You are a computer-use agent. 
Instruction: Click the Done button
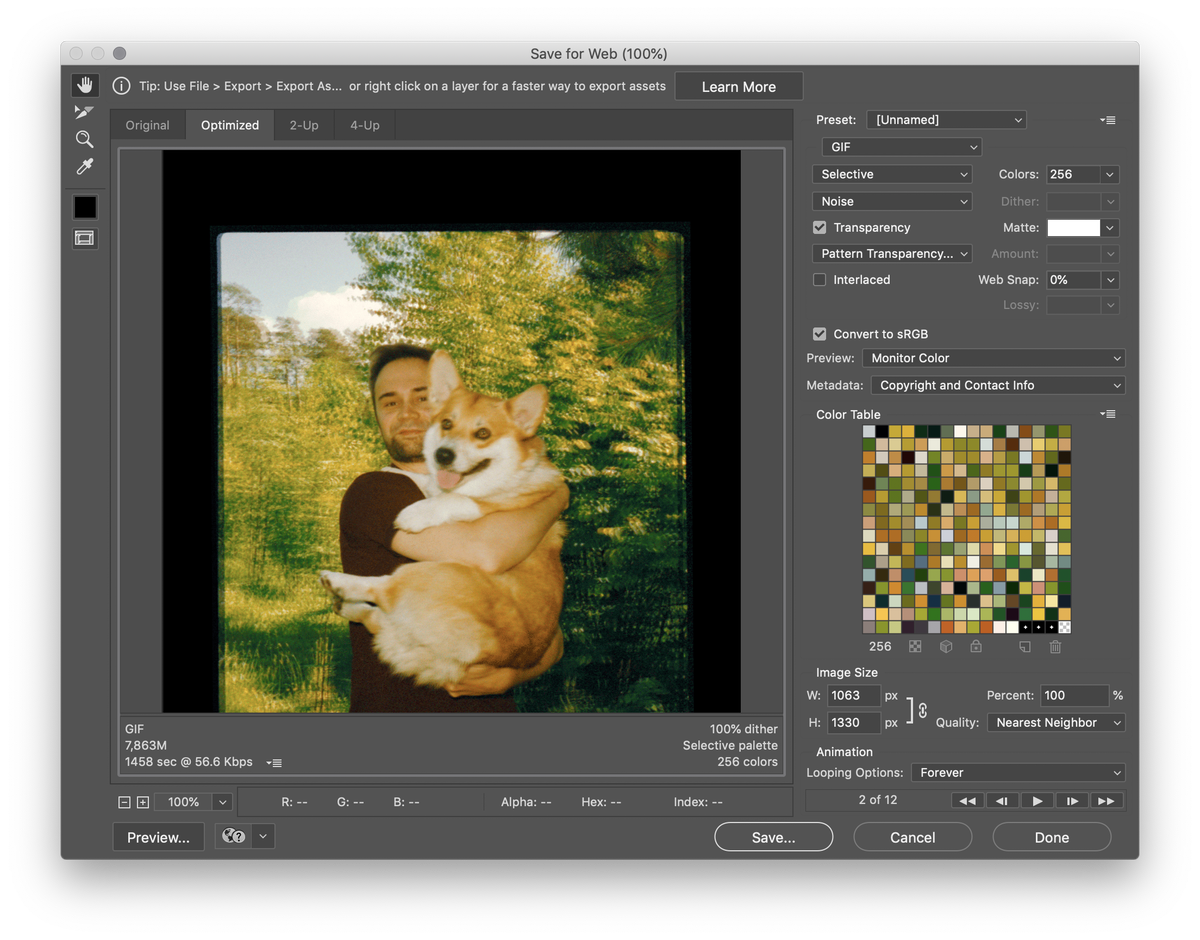pyautogui.click(x=1052, y=837)
